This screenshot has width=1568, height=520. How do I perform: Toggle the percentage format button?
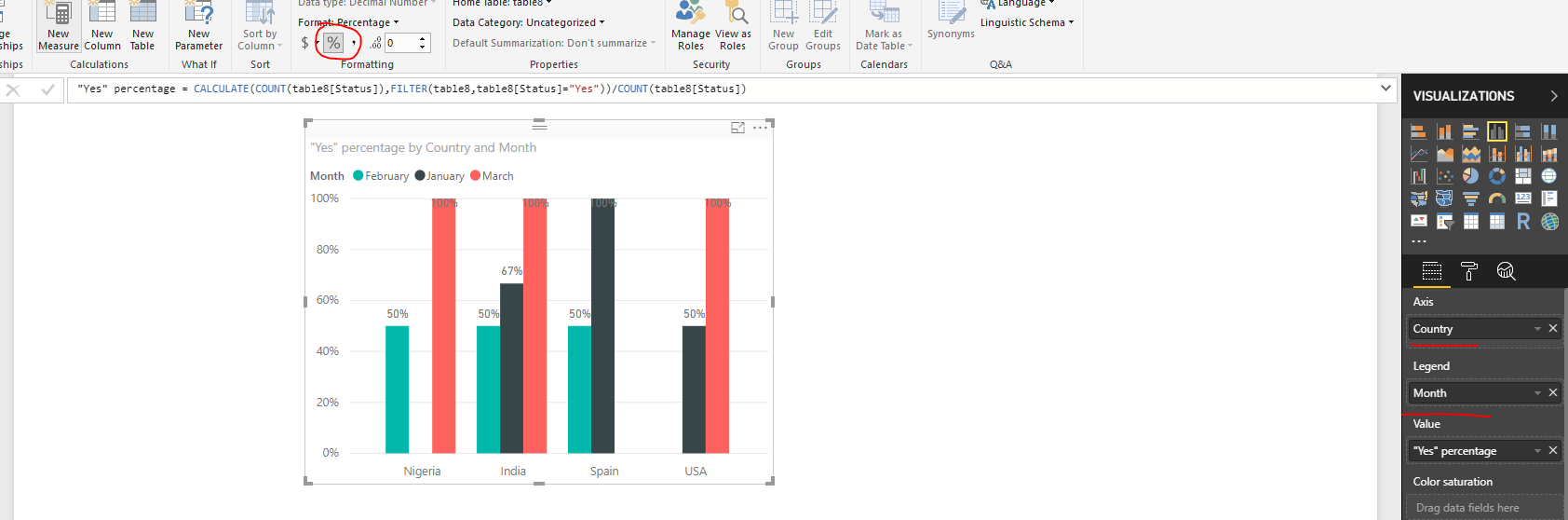333,43
